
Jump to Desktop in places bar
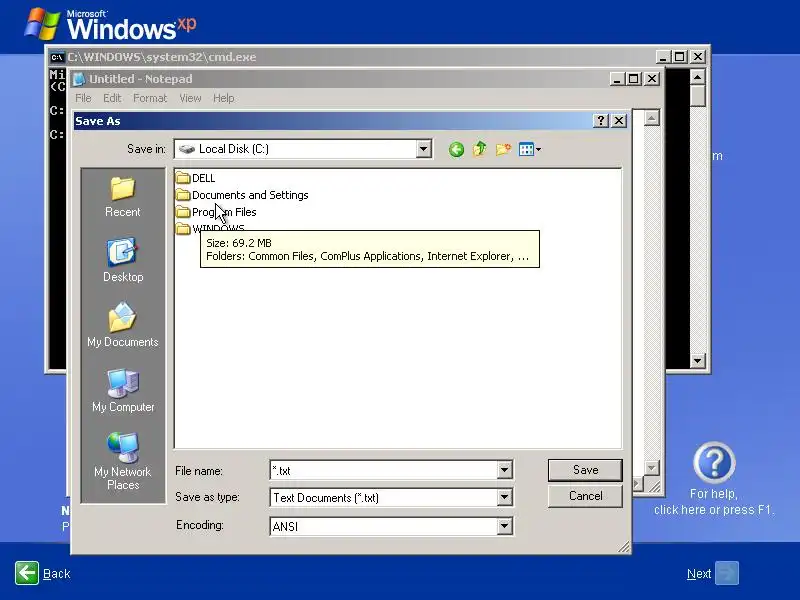[122, 260]
